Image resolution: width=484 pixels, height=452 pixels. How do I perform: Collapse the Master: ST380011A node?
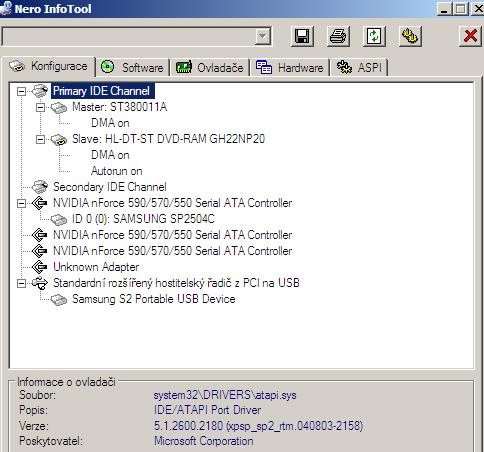40,107
